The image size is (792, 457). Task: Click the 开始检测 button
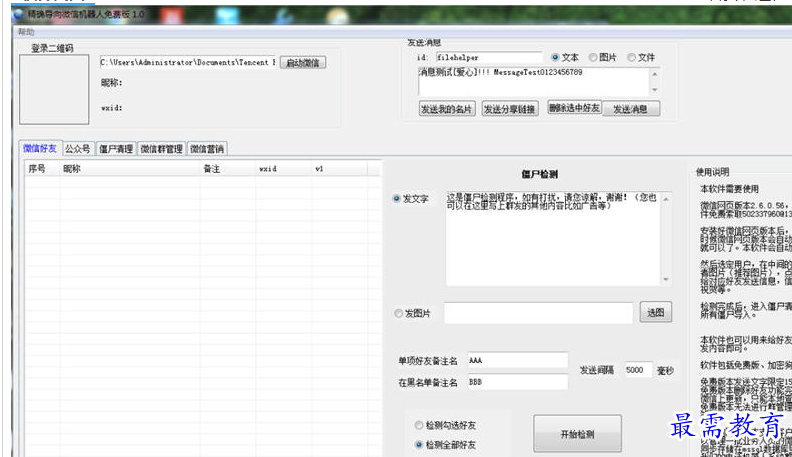(x=577, y=434)
